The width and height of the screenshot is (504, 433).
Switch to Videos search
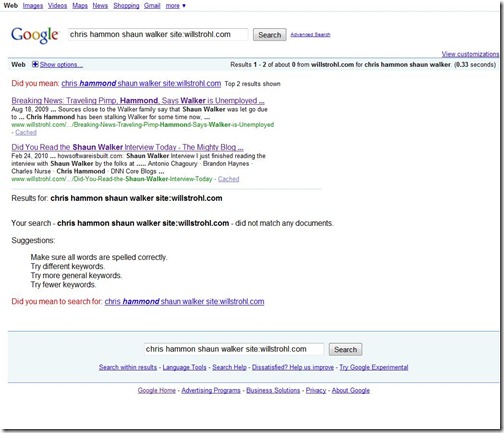pos(57,6)
